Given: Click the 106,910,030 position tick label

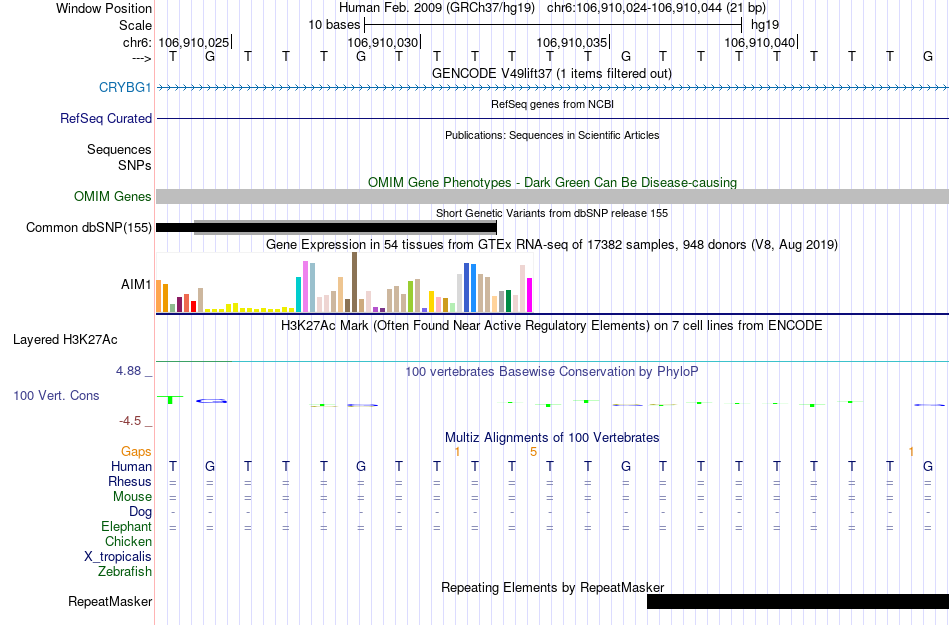Looking at the screenshot, I should click(x=383, y=42).
